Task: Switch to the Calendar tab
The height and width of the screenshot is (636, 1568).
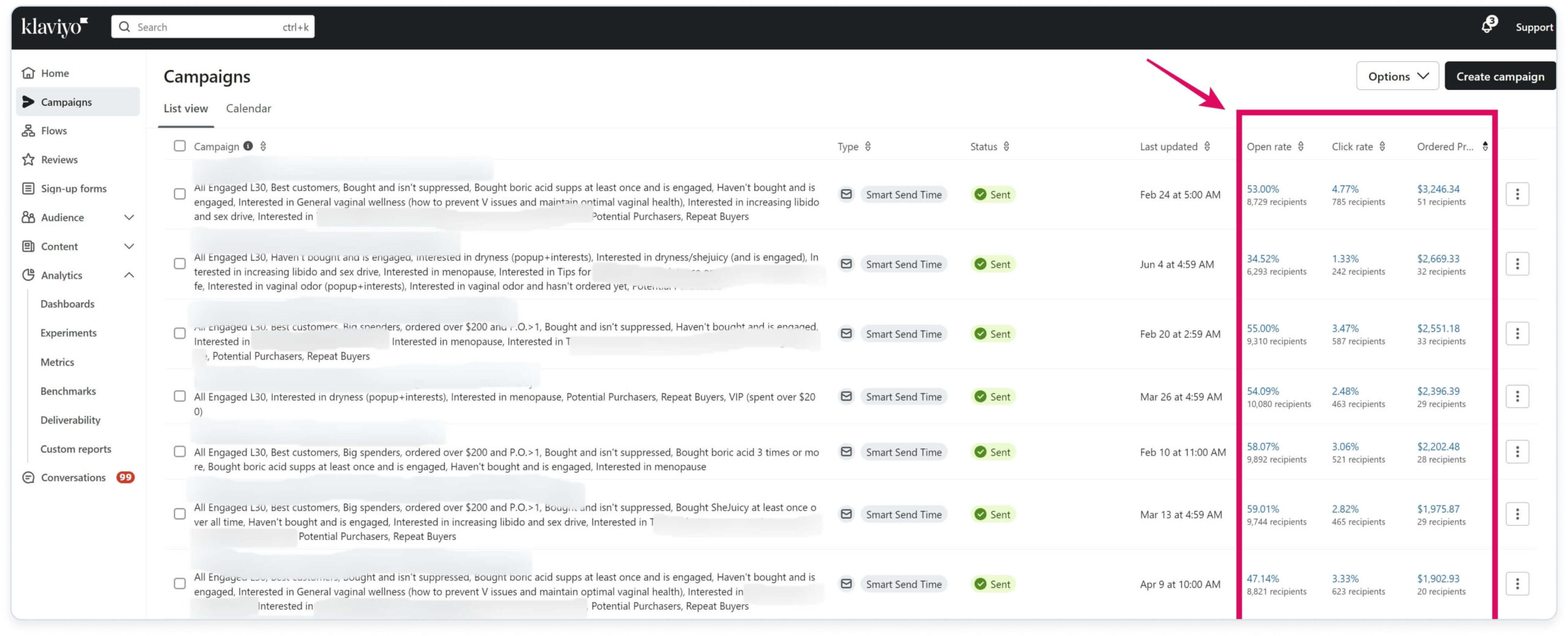Action: pyautogui.click(x=248, y=108)
